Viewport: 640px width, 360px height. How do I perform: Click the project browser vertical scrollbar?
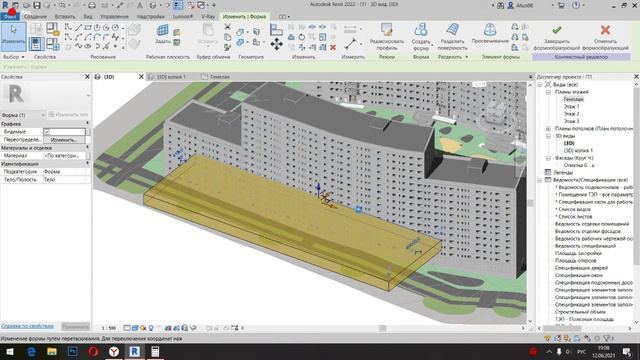pos(636,176)
